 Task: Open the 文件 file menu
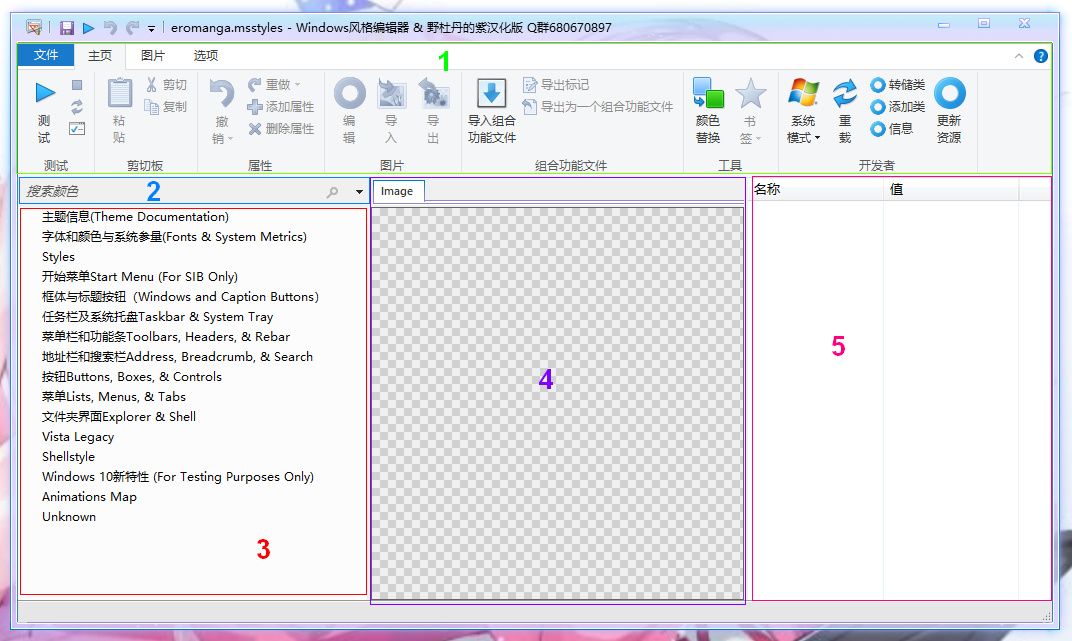pos(46,55)
